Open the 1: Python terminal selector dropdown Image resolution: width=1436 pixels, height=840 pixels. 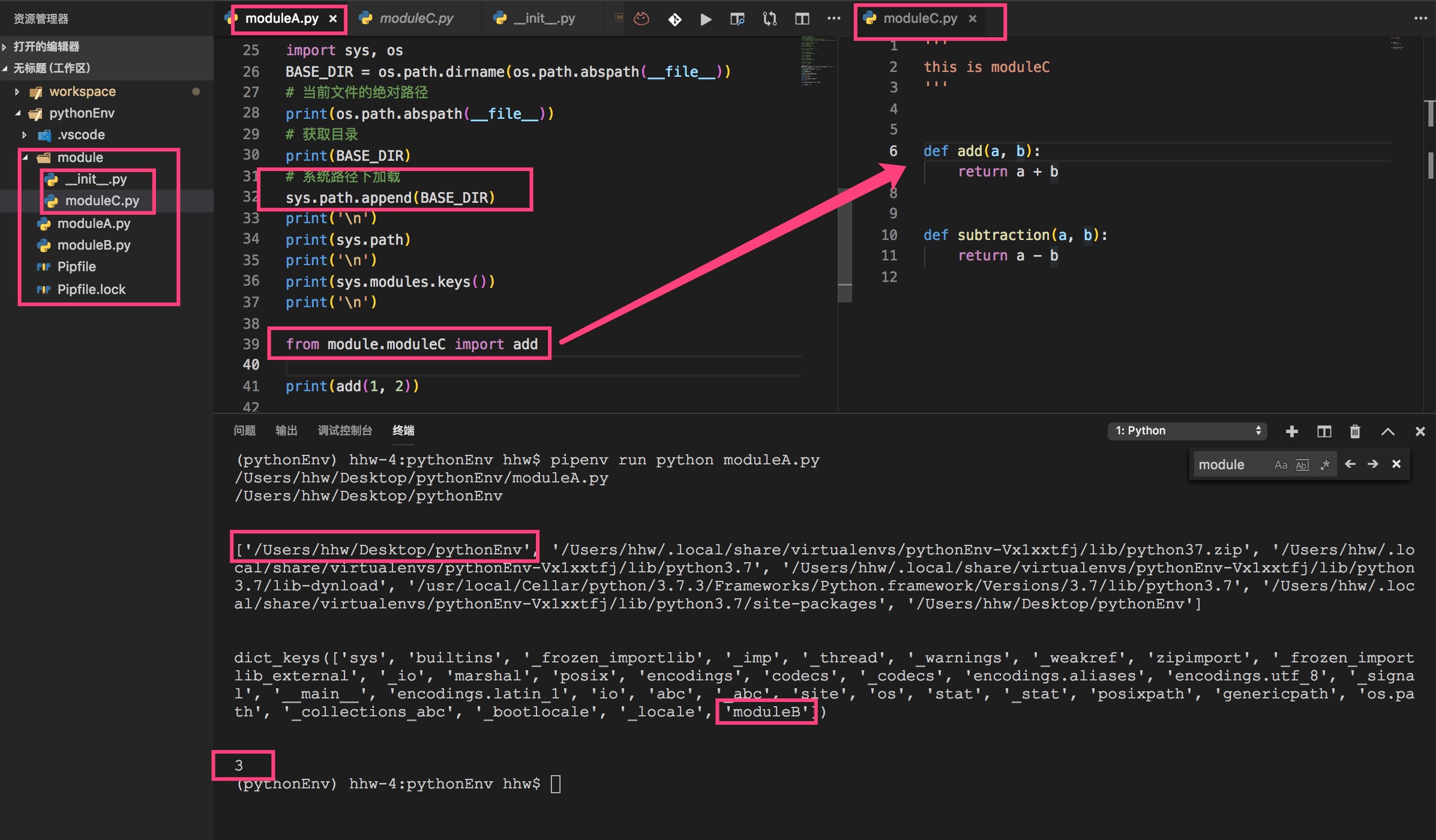[1187, 431]
